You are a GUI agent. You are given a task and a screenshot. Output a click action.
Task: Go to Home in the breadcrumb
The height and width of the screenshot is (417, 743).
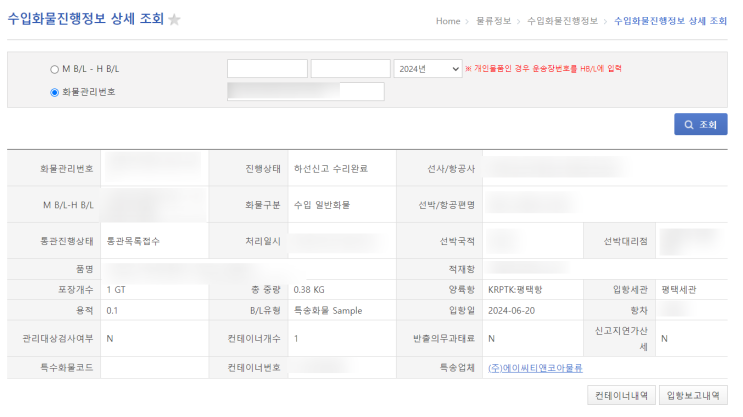coord(448,21)
